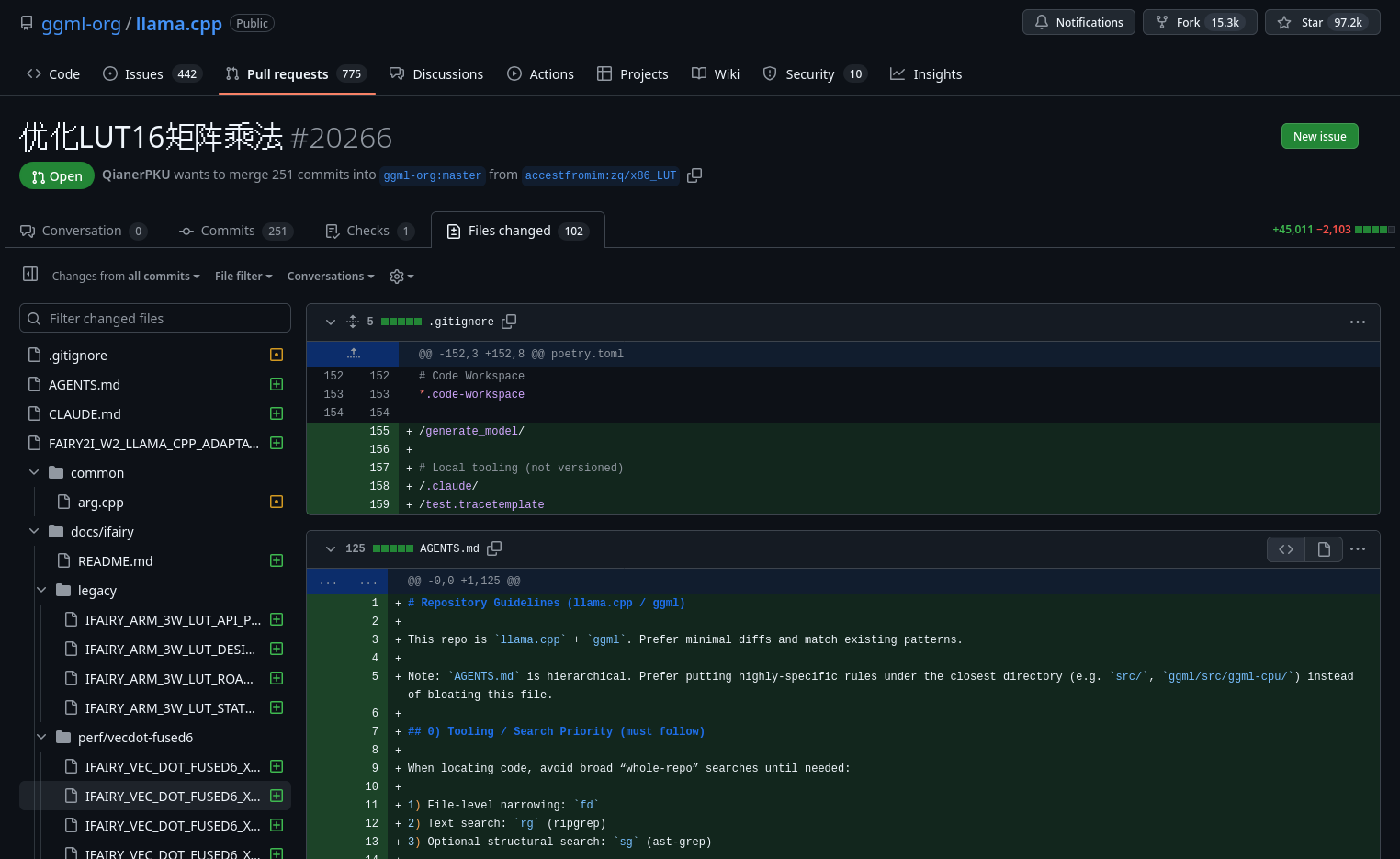Screen dimensions: 1400x859
Task: Toggle the file tree sidebar icon
Action: pyautogui.click(x=30, y=274)
